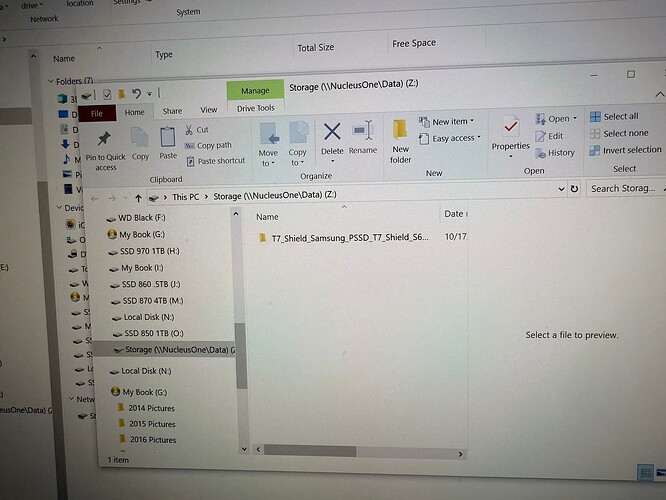
Task: Click navigation pane vertical scrollbar thumb
Action: pyautogui.click(x=241, y=355)
